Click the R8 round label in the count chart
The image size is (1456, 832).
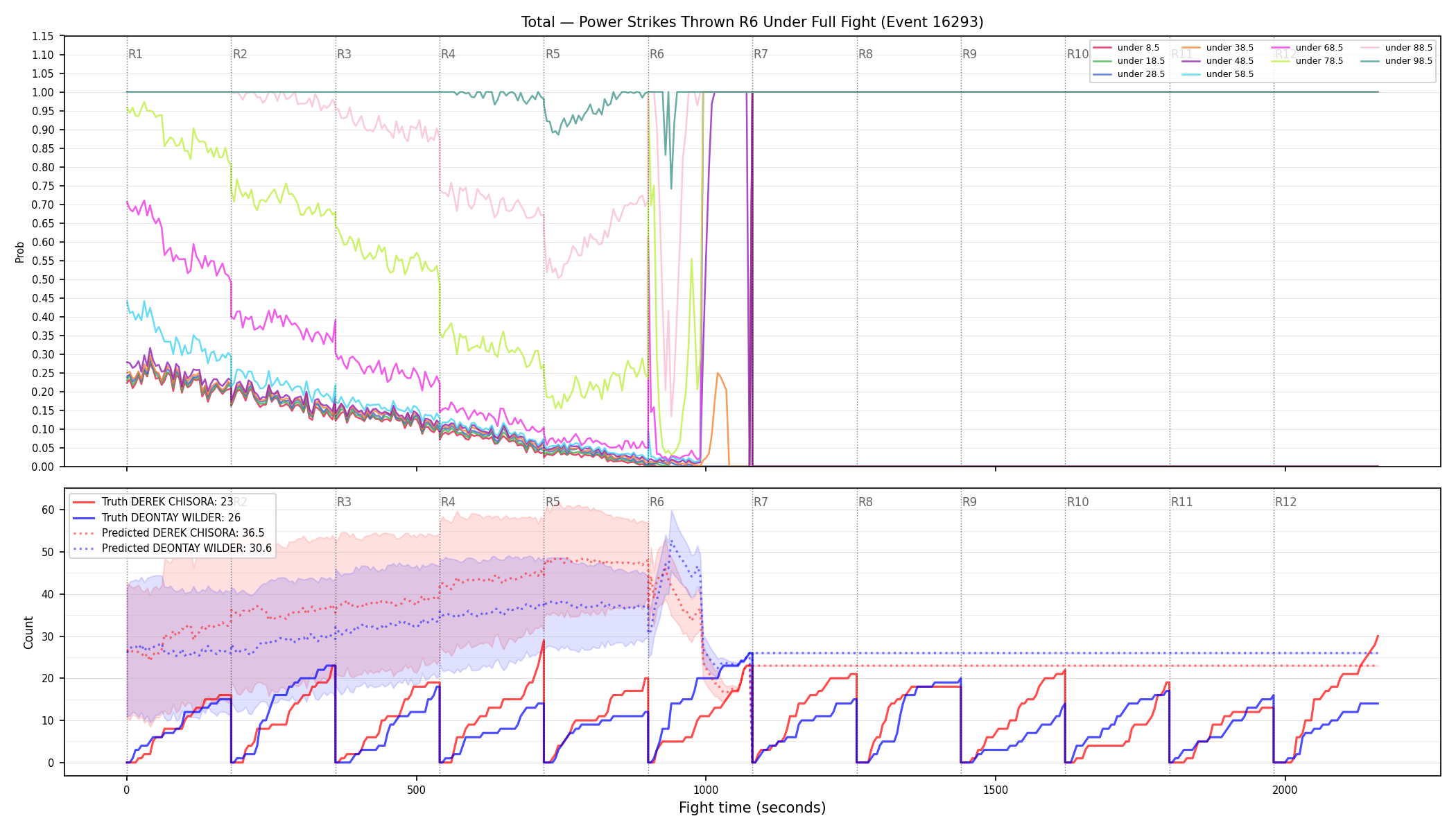click(x=865, y=502)
